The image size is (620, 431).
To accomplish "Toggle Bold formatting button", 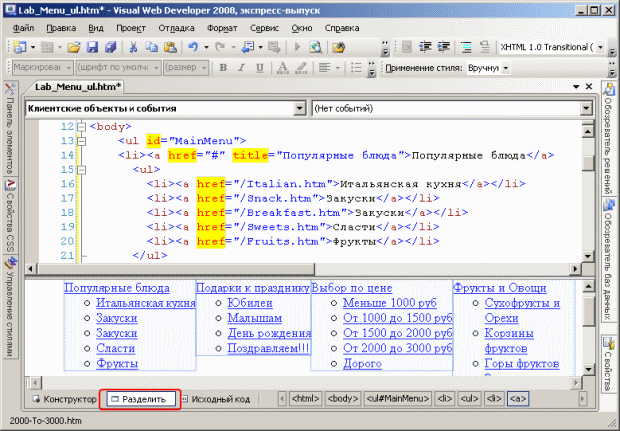I will click(x=223, y=68).
